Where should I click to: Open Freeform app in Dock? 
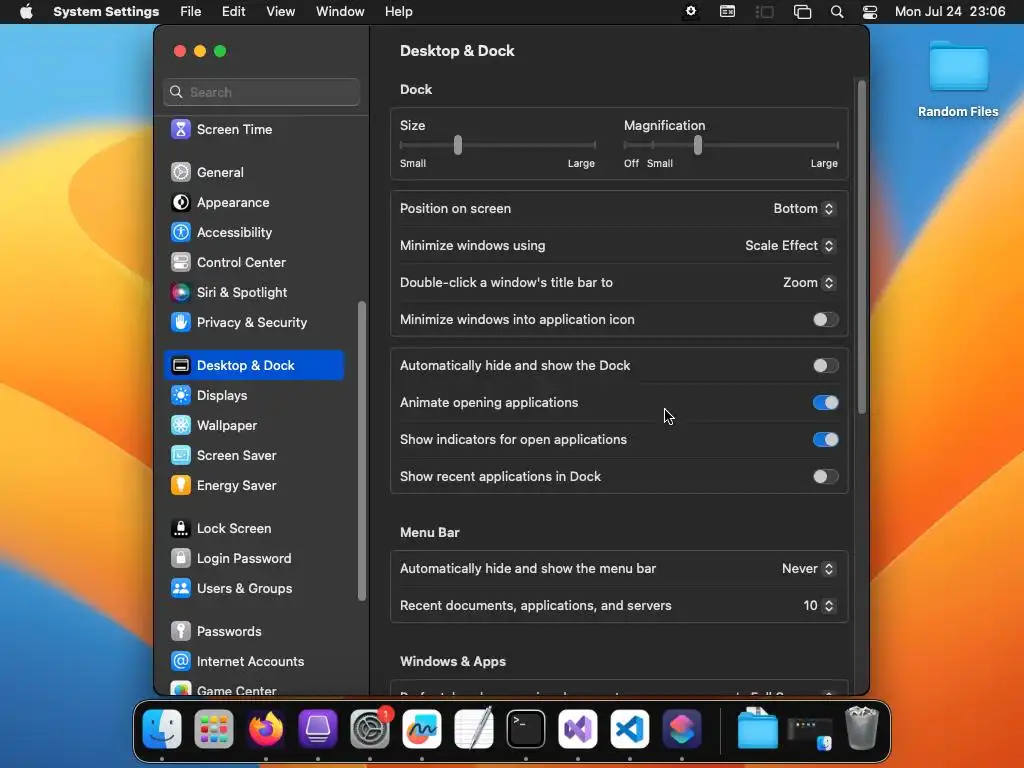pyautogui.click(x=422, y=729)
